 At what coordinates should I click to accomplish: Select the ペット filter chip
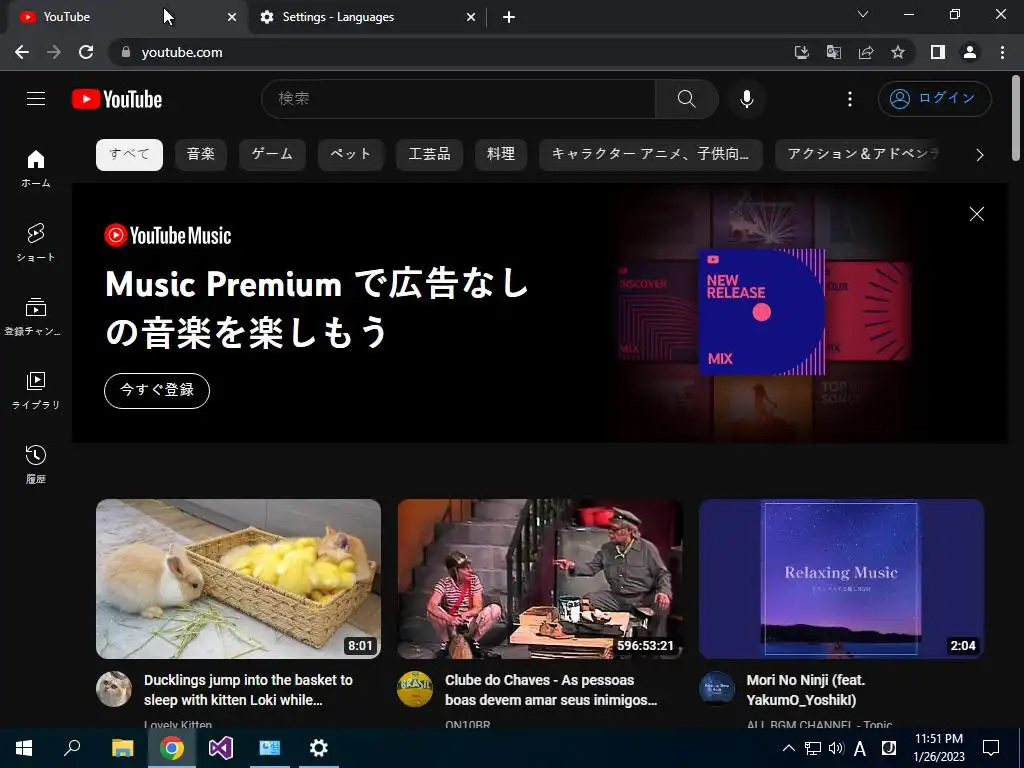(351, 154)
